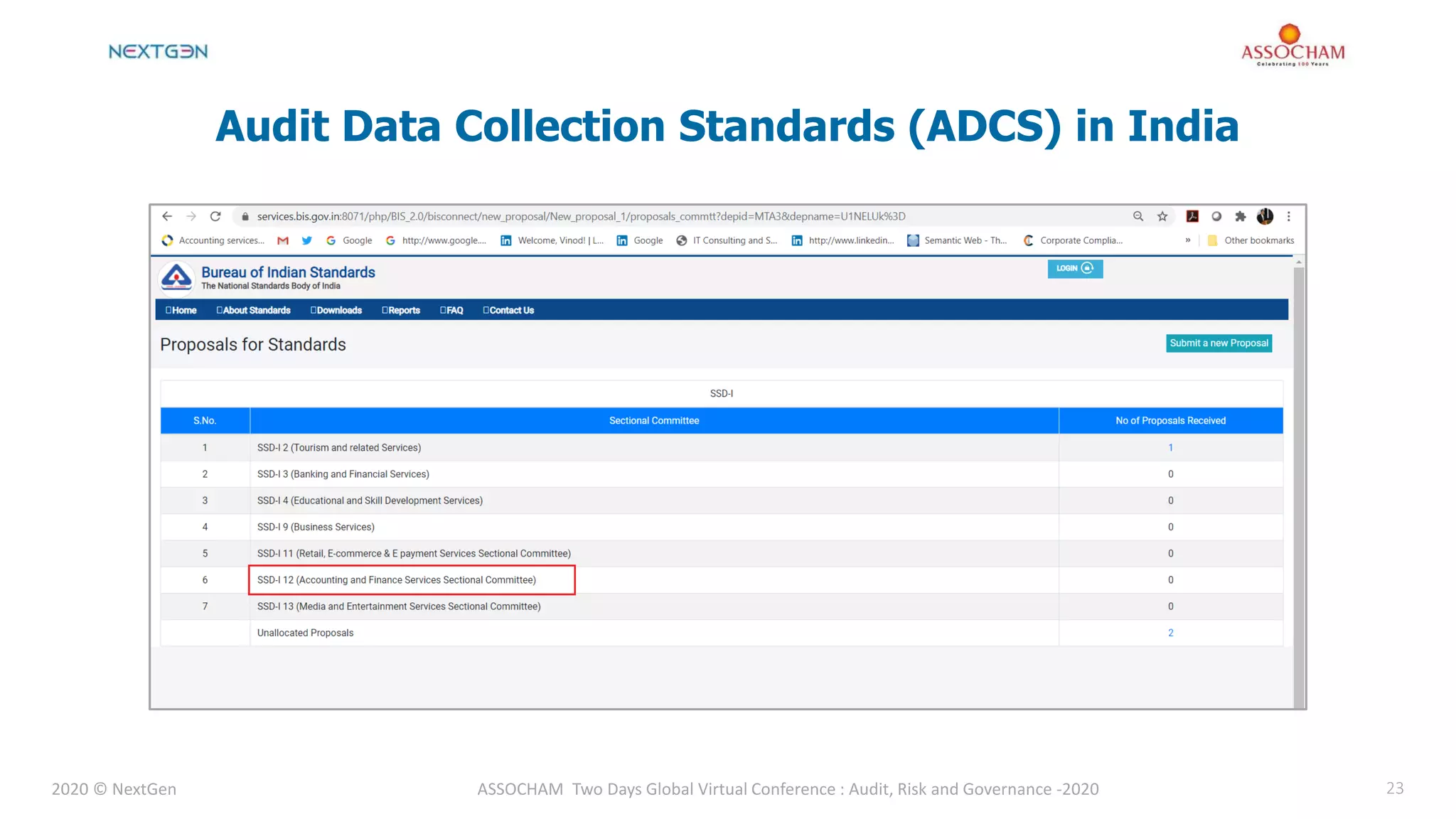
Task: Open the Accounting services bookmark
Action: tap(213, 240)
